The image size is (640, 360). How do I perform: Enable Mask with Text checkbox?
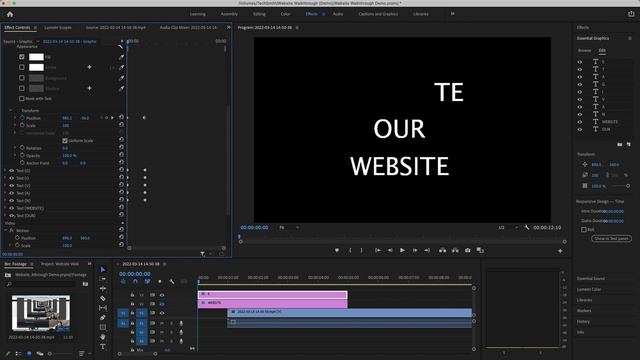pyautogui.click(x=22, y=98)
